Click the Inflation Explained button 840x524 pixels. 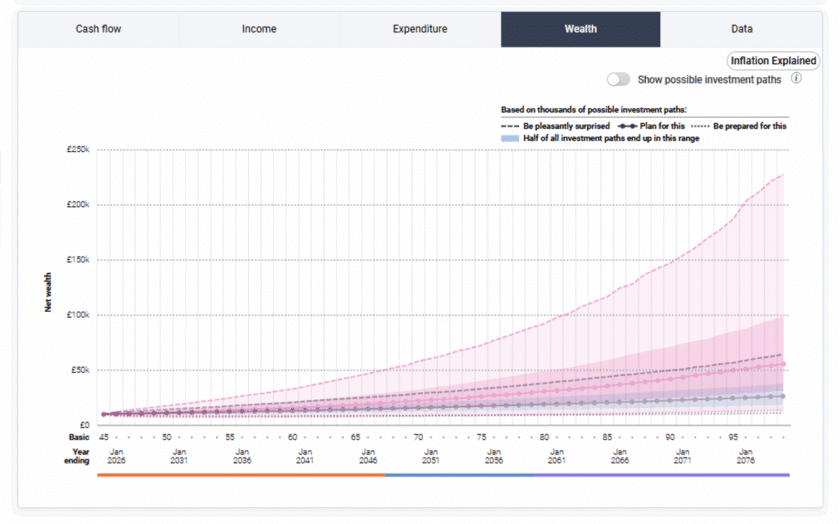coord(773,61)
